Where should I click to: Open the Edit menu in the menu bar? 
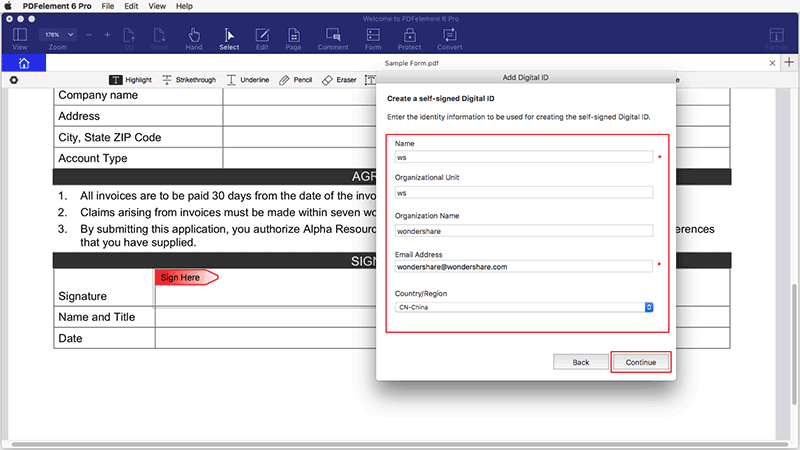click(x=131, y=6)
